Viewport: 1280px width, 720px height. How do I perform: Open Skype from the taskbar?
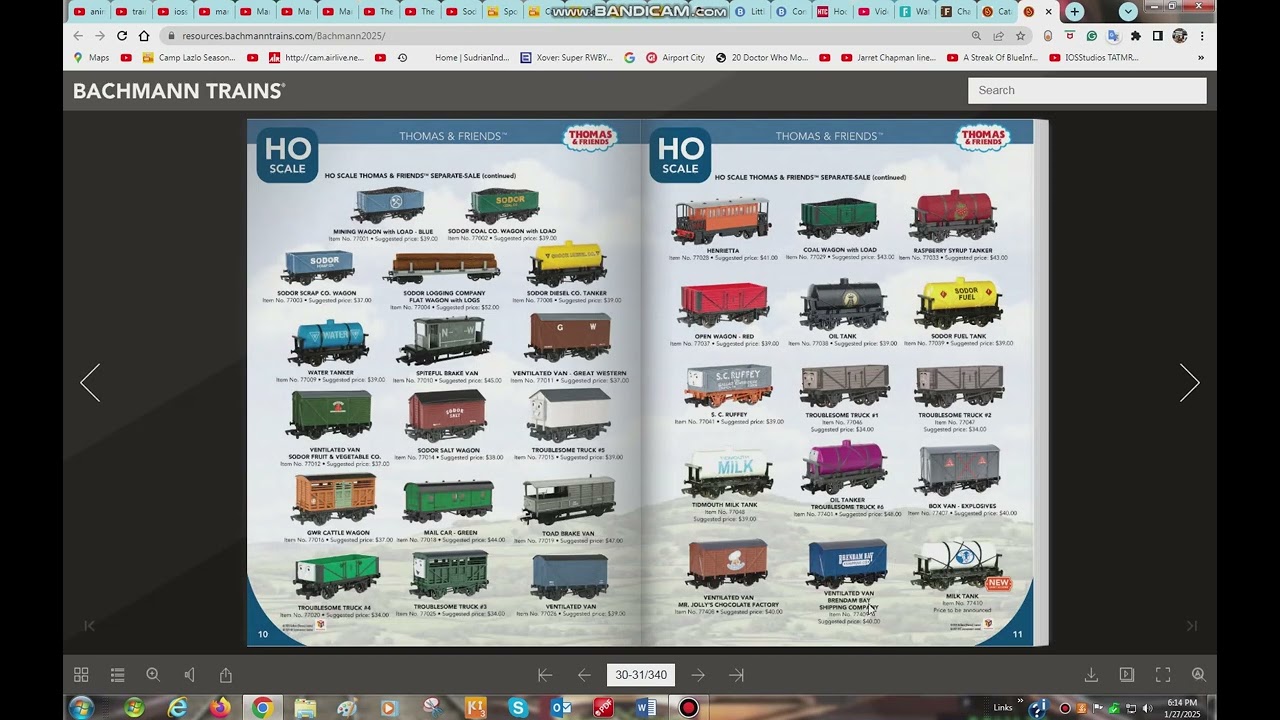pyautogui.click(x=517, y=708)
